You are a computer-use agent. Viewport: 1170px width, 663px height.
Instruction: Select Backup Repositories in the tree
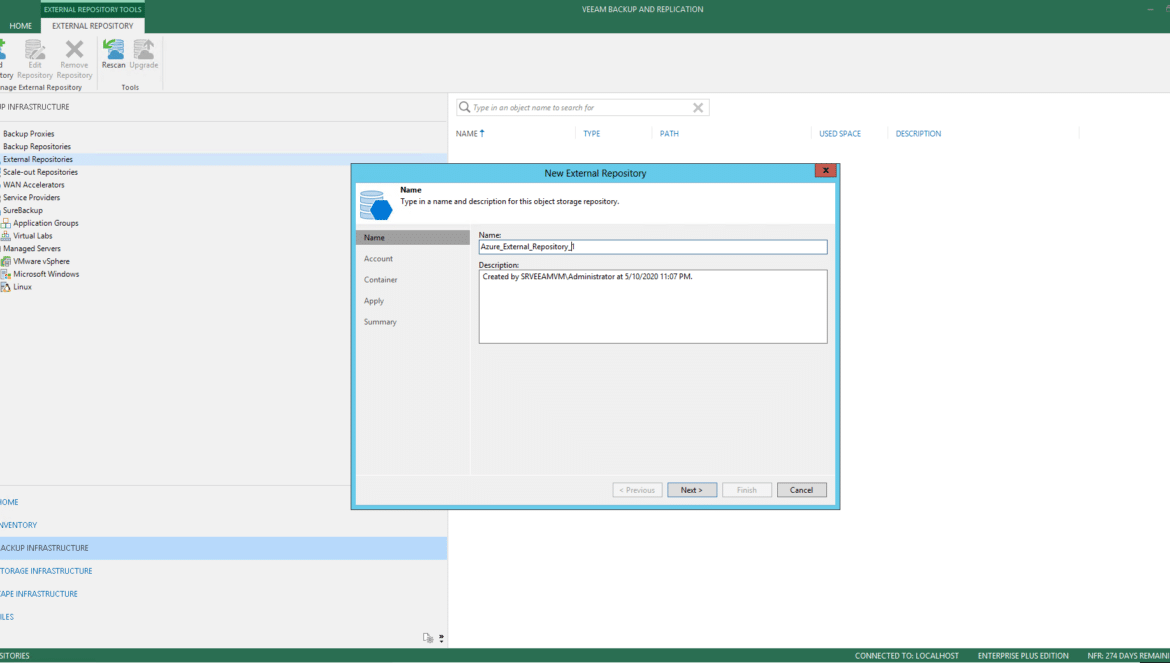37,147
